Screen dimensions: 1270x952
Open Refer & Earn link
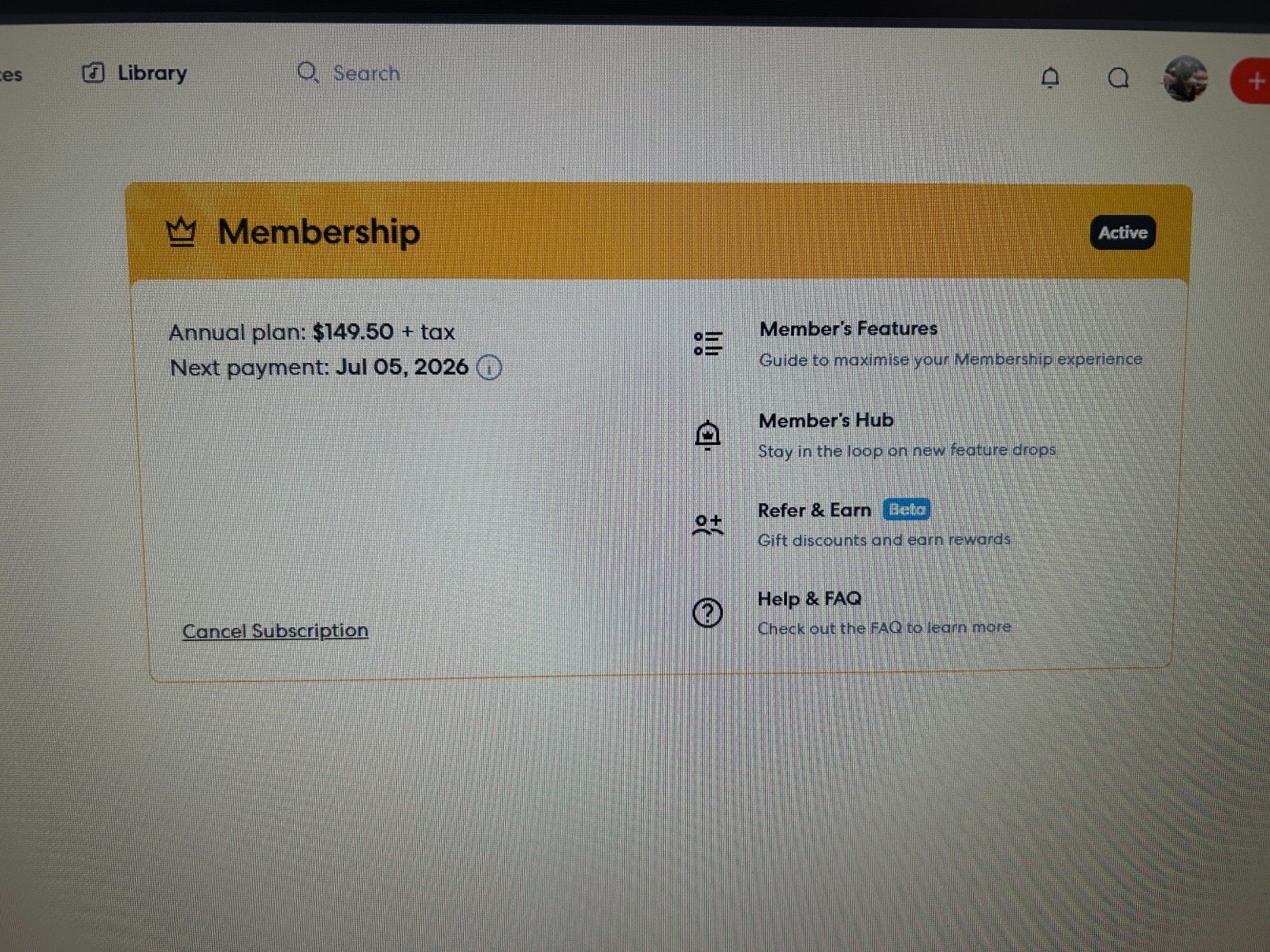[815, 510]
